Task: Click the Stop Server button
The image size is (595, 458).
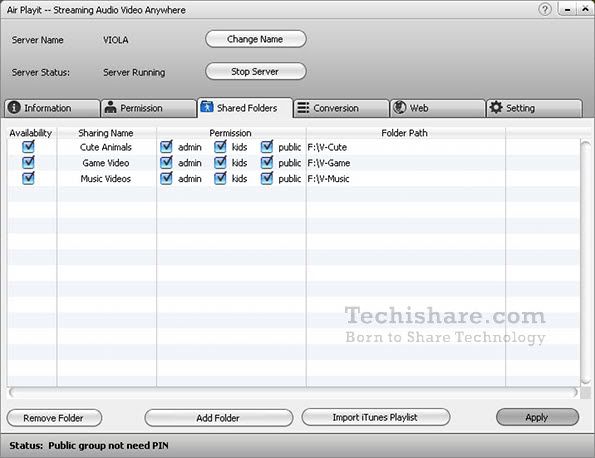Action: pos(255,71)
